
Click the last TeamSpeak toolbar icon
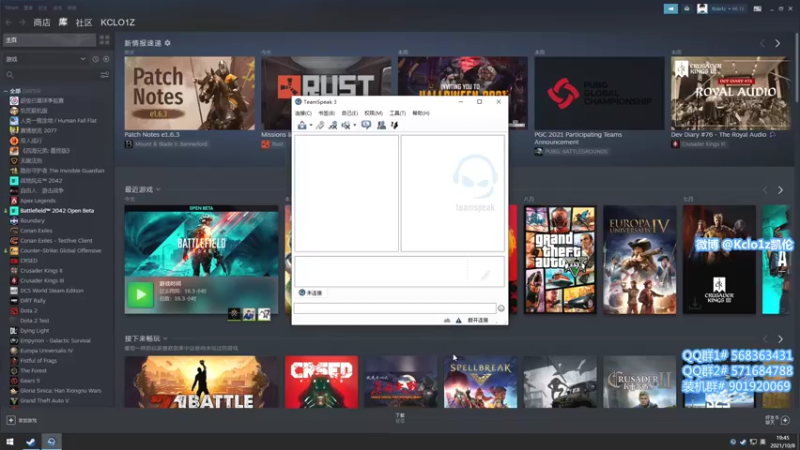pyautogui.click(x=394, y=125)
